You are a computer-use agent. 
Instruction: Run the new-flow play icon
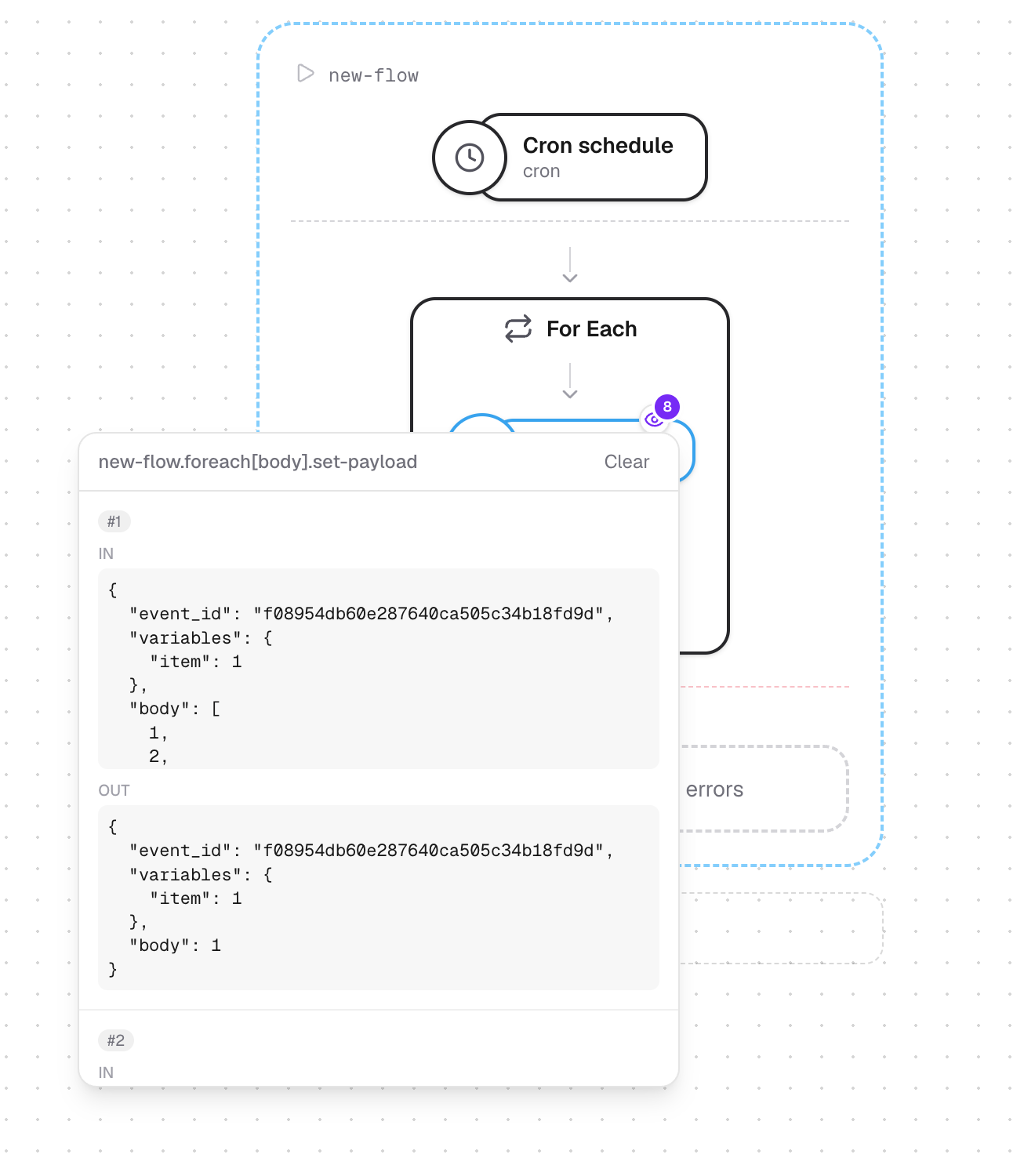pyautogui.click(x=305, y=74)
